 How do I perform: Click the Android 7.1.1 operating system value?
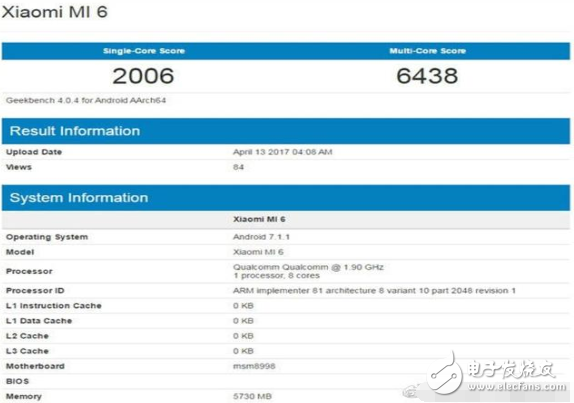click(x=261, y=237)
